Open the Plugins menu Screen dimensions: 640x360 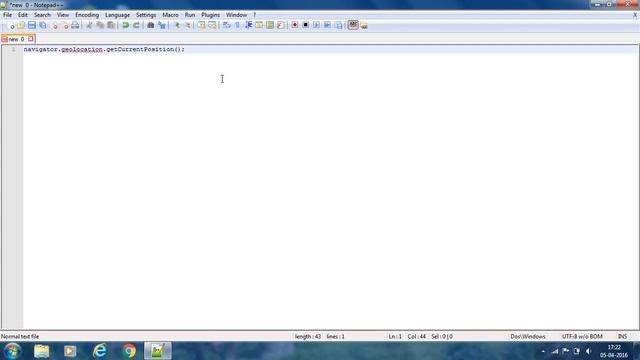210,15
